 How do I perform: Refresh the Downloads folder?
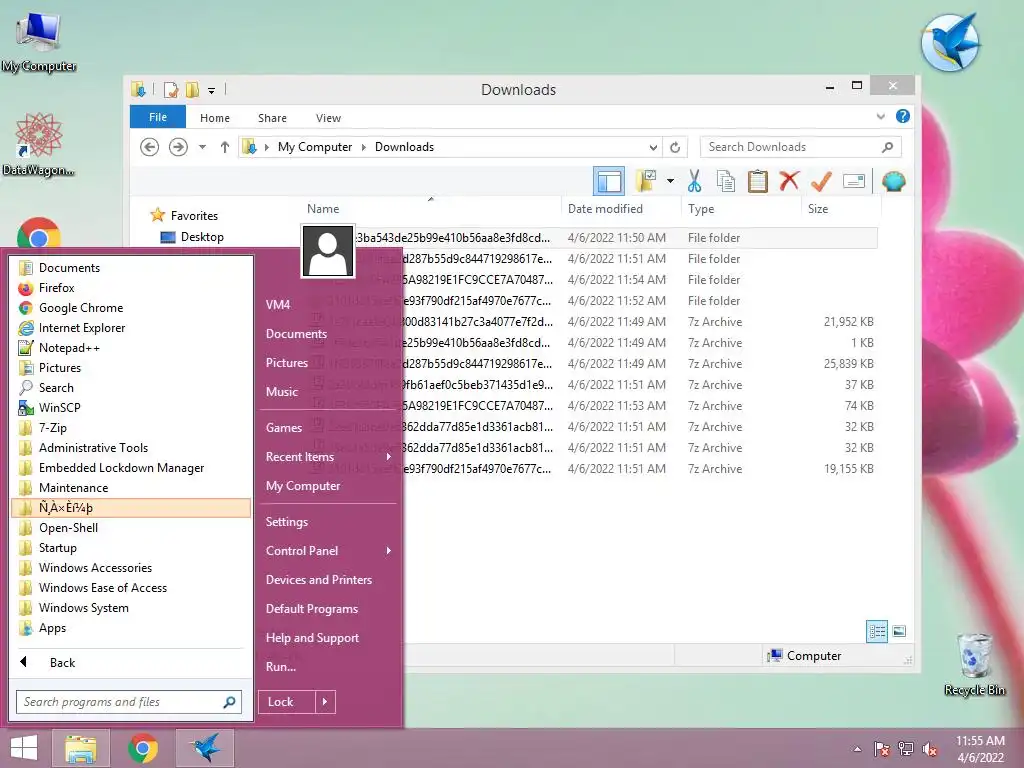[675, 147]
